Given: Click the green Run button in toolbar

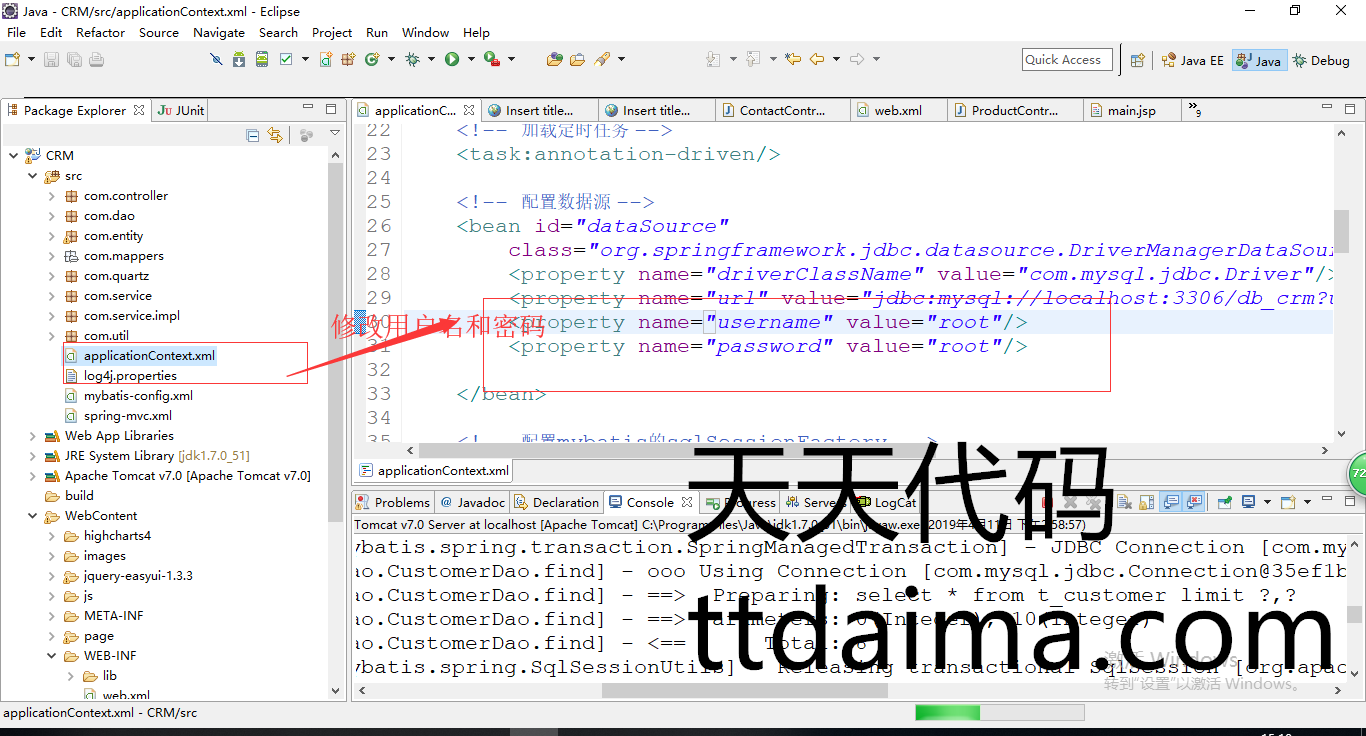Looking at the screenshot, I should [x=452, y=60].
